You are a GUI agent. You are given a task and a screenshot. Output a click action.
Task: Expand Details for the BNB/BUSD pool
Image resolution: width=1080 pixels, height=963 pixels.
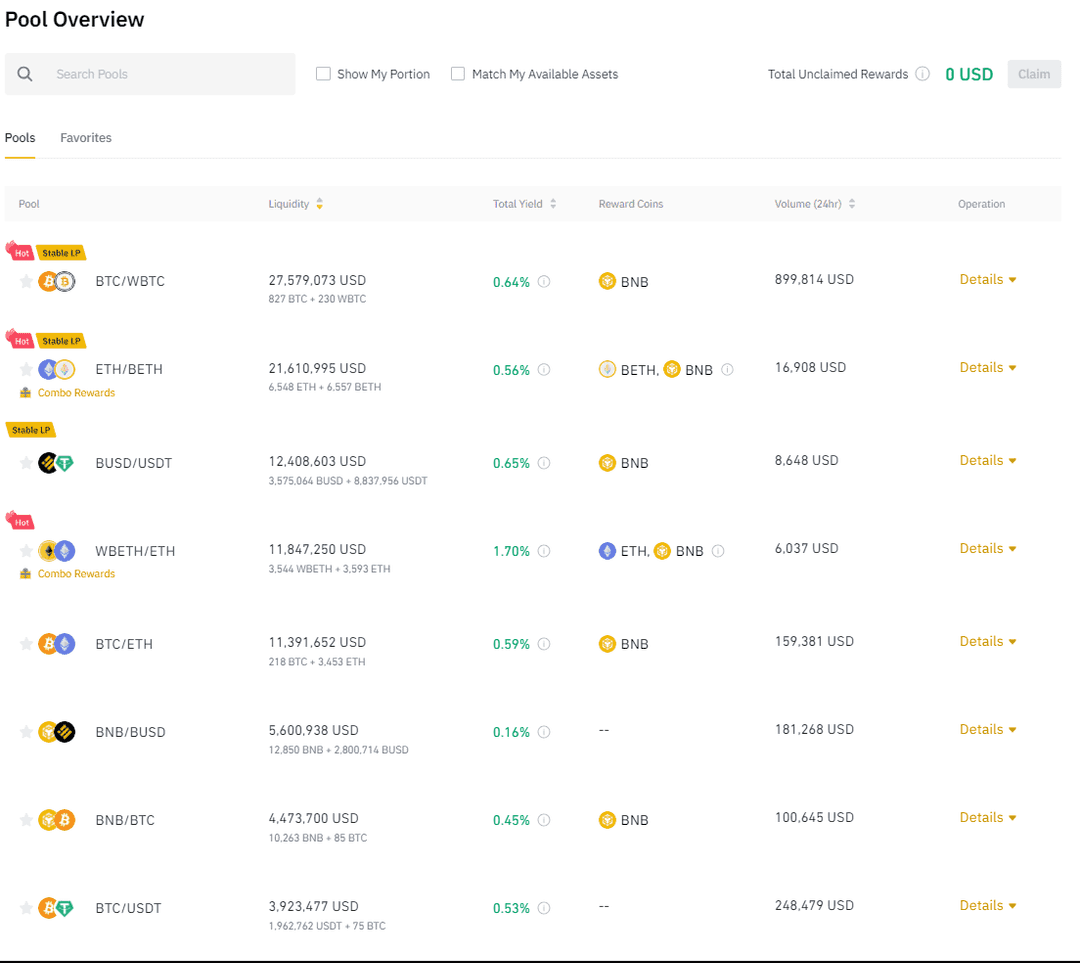point(987,729)
